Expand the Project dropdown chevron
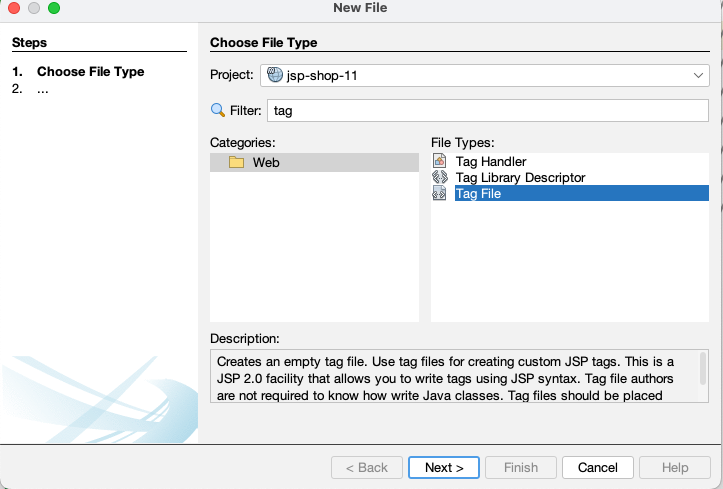723x489 pixels. (x=698, y=76)
